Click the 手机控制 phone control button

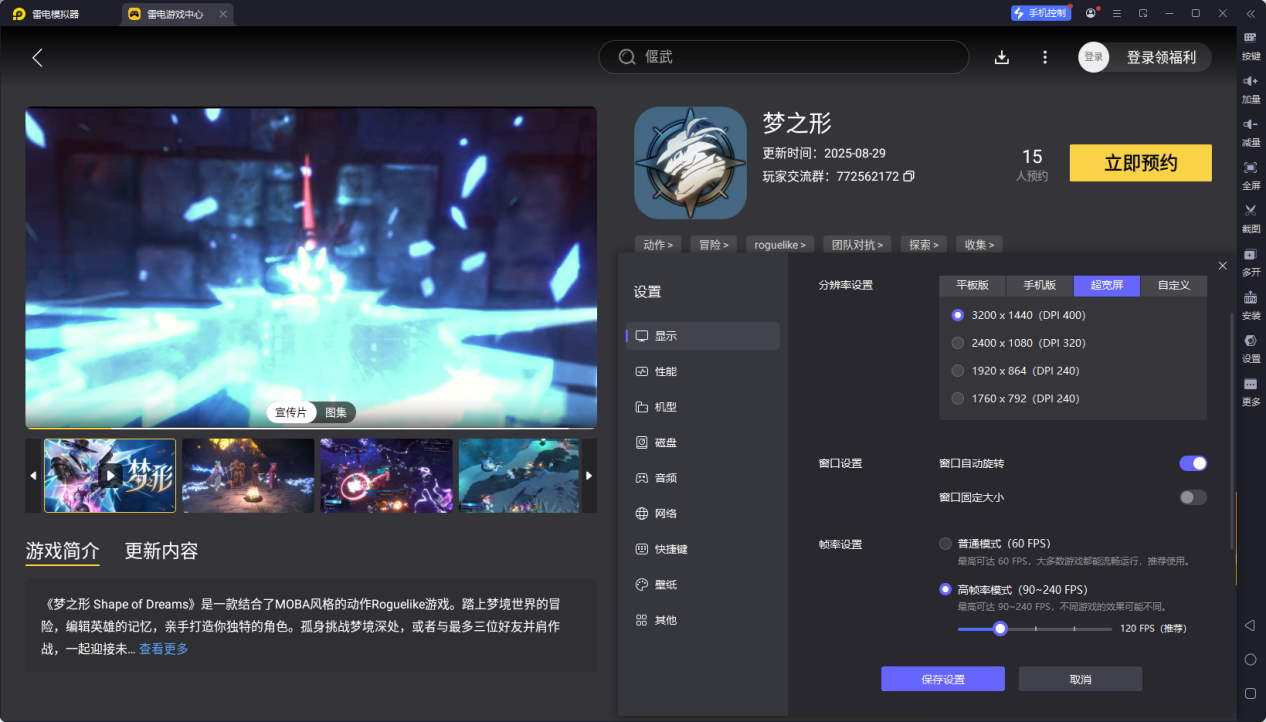tap(1040, 13)
